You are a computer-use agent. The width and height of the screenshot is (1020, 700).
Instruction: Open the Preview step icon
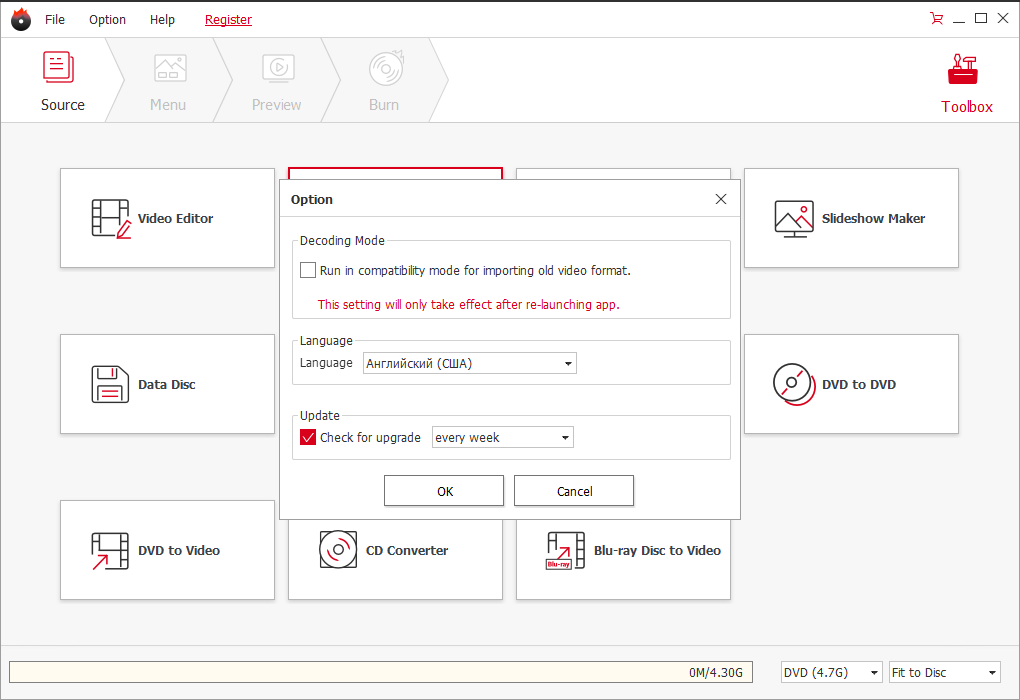coord(277,80)
